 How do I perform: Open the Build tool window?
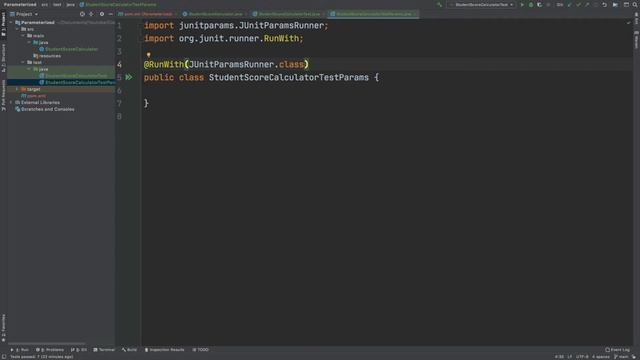(x=129, y=350)
